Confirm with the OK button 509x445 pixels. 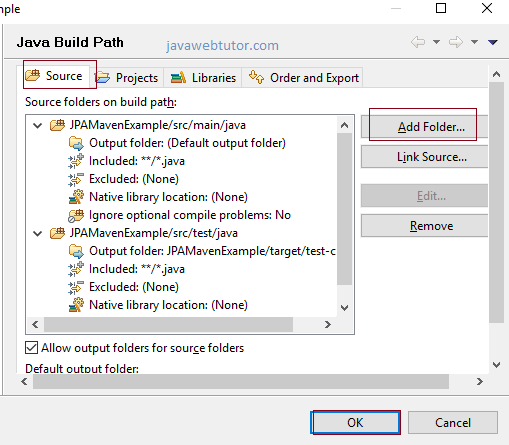(x=355, y=422)
